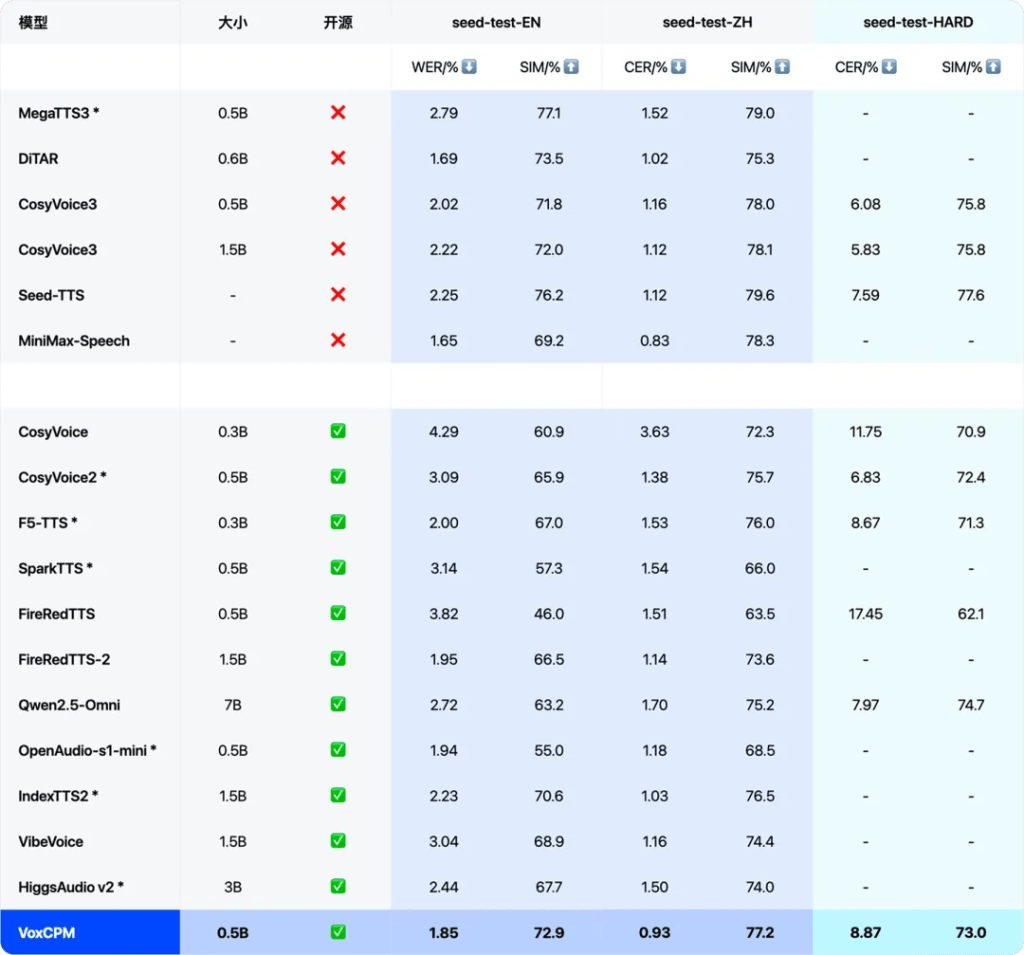Click the red cross beside DiTAR
The height and width of the screenshot is (955, 1024).
point(338,158)
